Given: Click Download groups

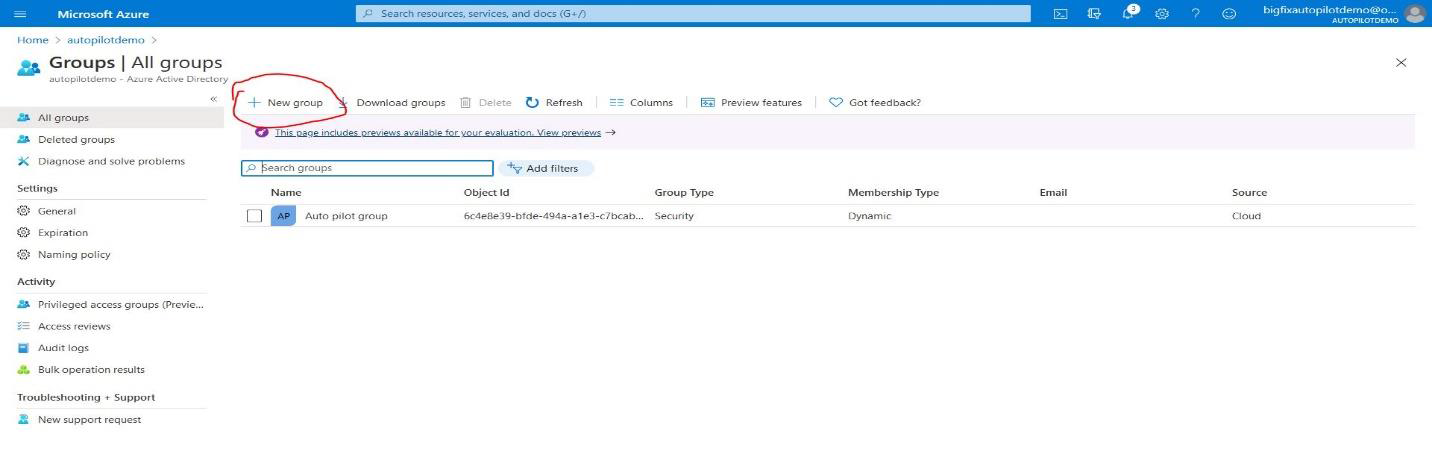Looking at the screenshot, I should coord(392,102).
